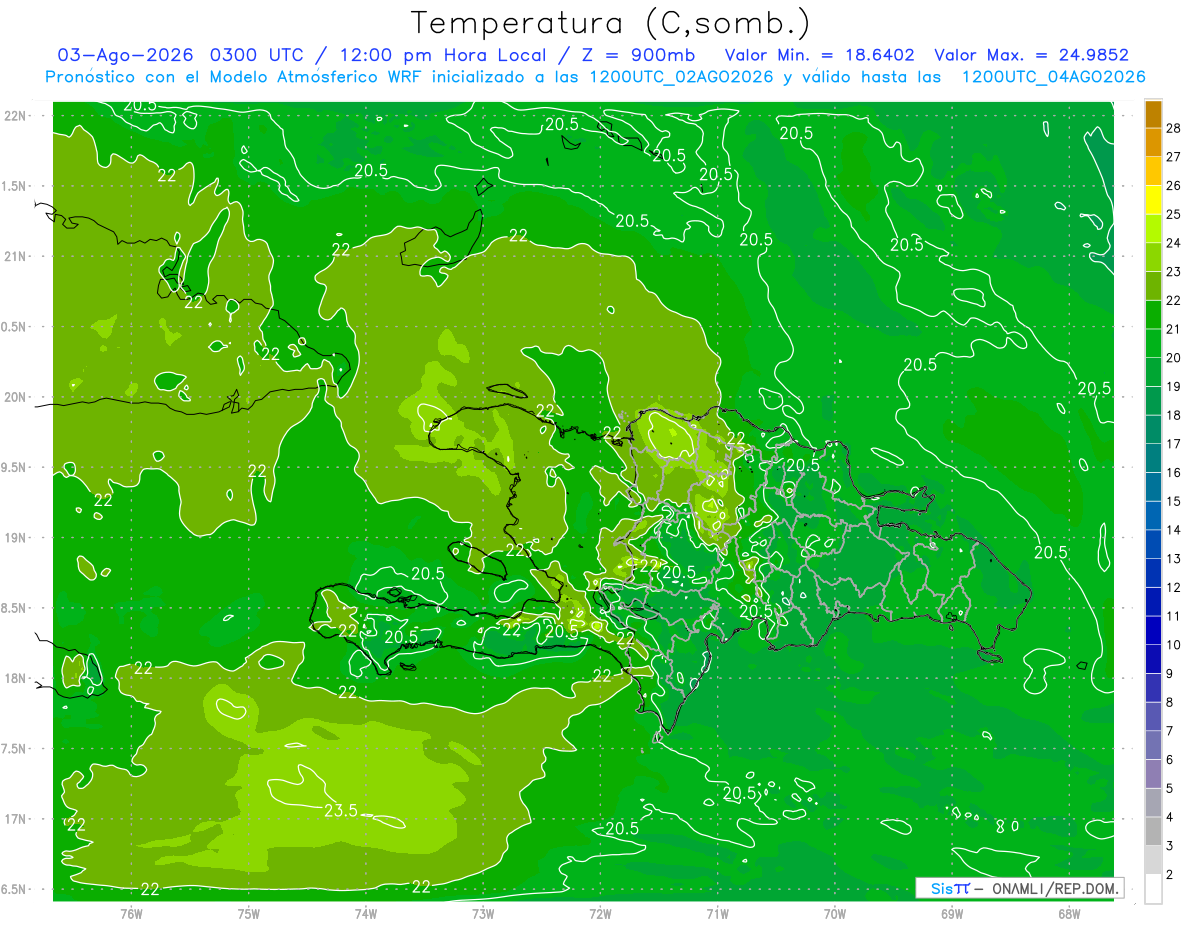
Task: Click the "8.5N" latitude axis label
Action: [15, 608]
